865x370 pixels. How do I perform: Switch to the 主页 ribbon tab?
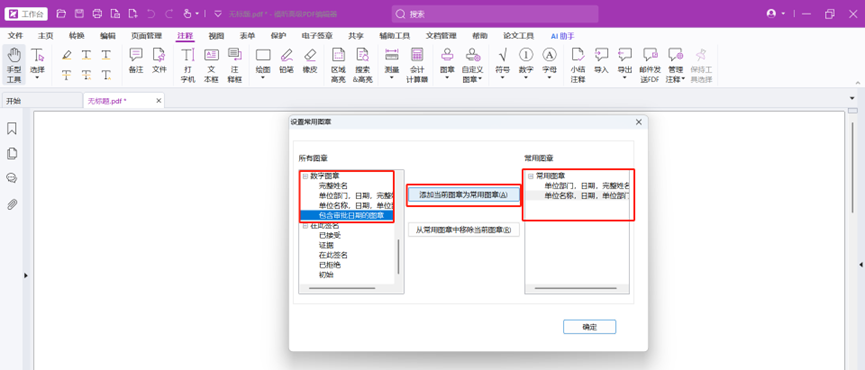click(x=46, y=36)
